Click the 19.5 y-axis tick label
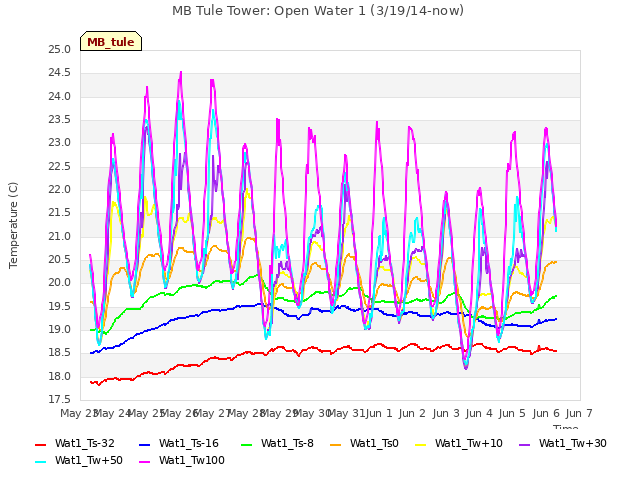640x480 pixels. (x=60, y=307)
